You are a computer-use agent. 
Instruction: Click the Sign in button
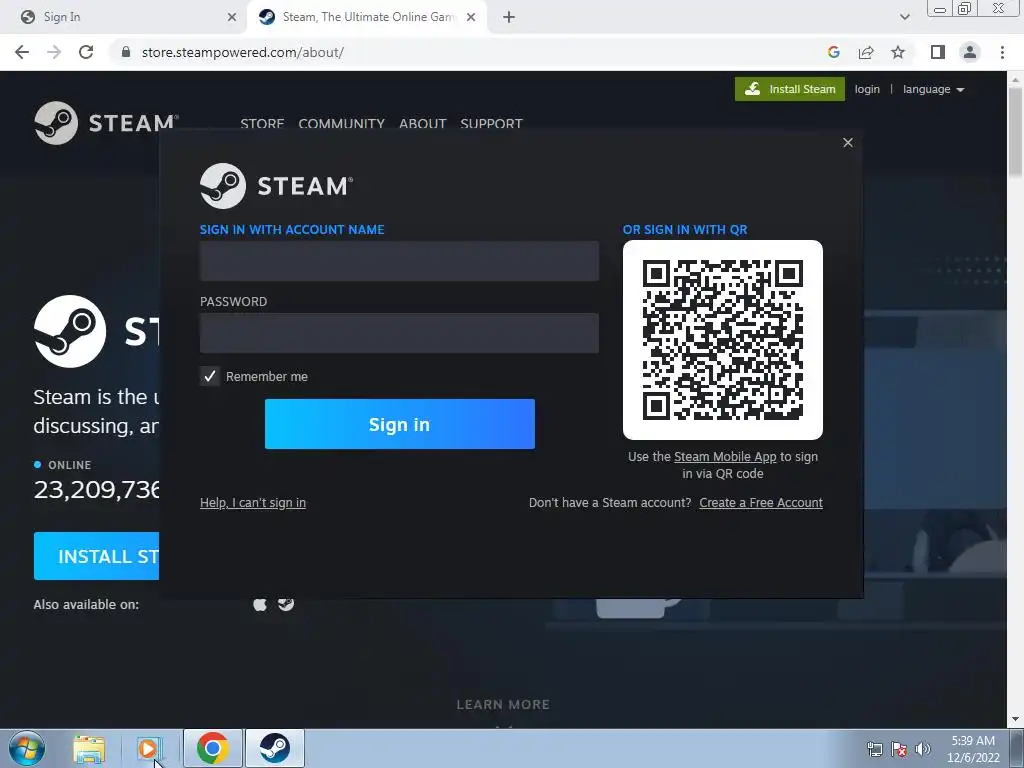pos(400,424)
